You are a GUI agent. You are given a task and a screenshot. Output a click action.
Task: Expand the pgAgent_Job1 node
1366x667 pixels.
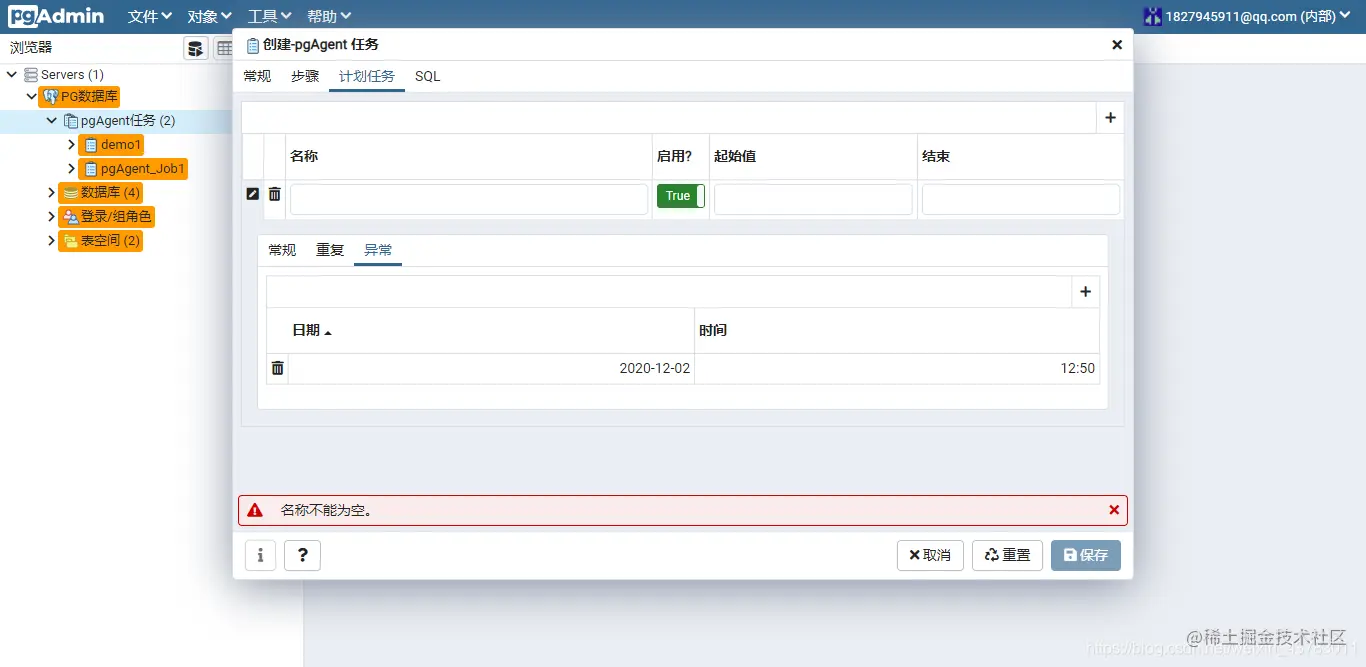coord(71,169)
